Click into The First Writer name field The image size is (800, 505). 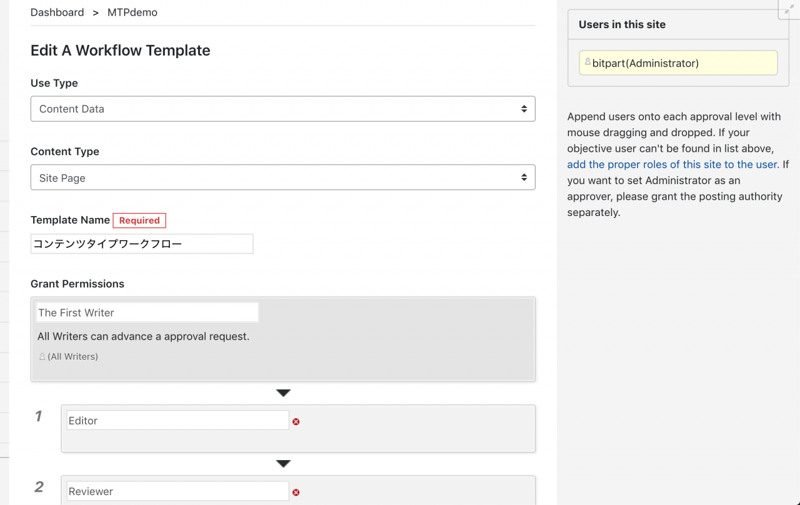coord(146,313)
